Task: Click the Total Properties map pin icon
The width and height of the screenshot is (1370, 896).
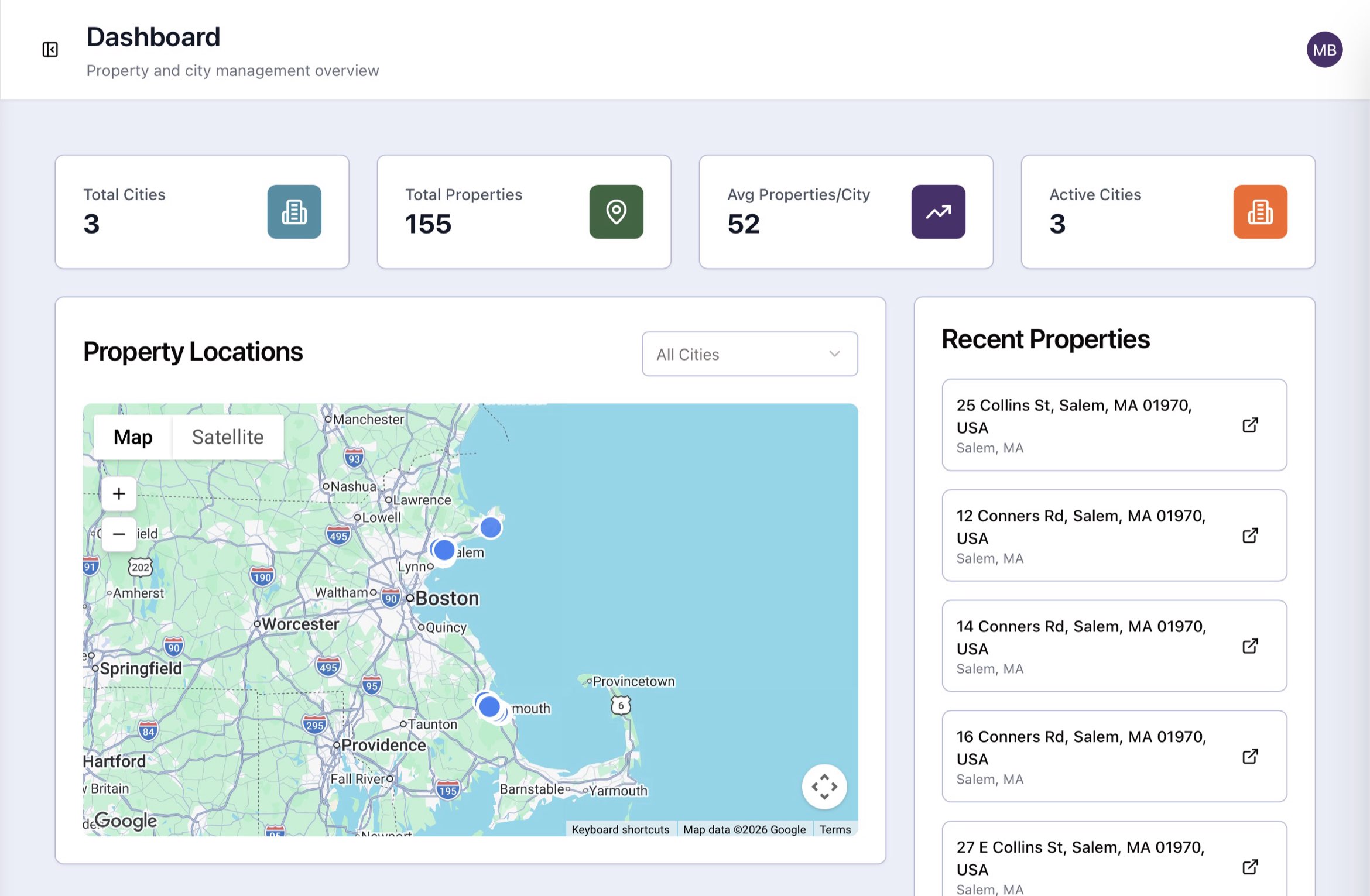Action: pos(616,212)
